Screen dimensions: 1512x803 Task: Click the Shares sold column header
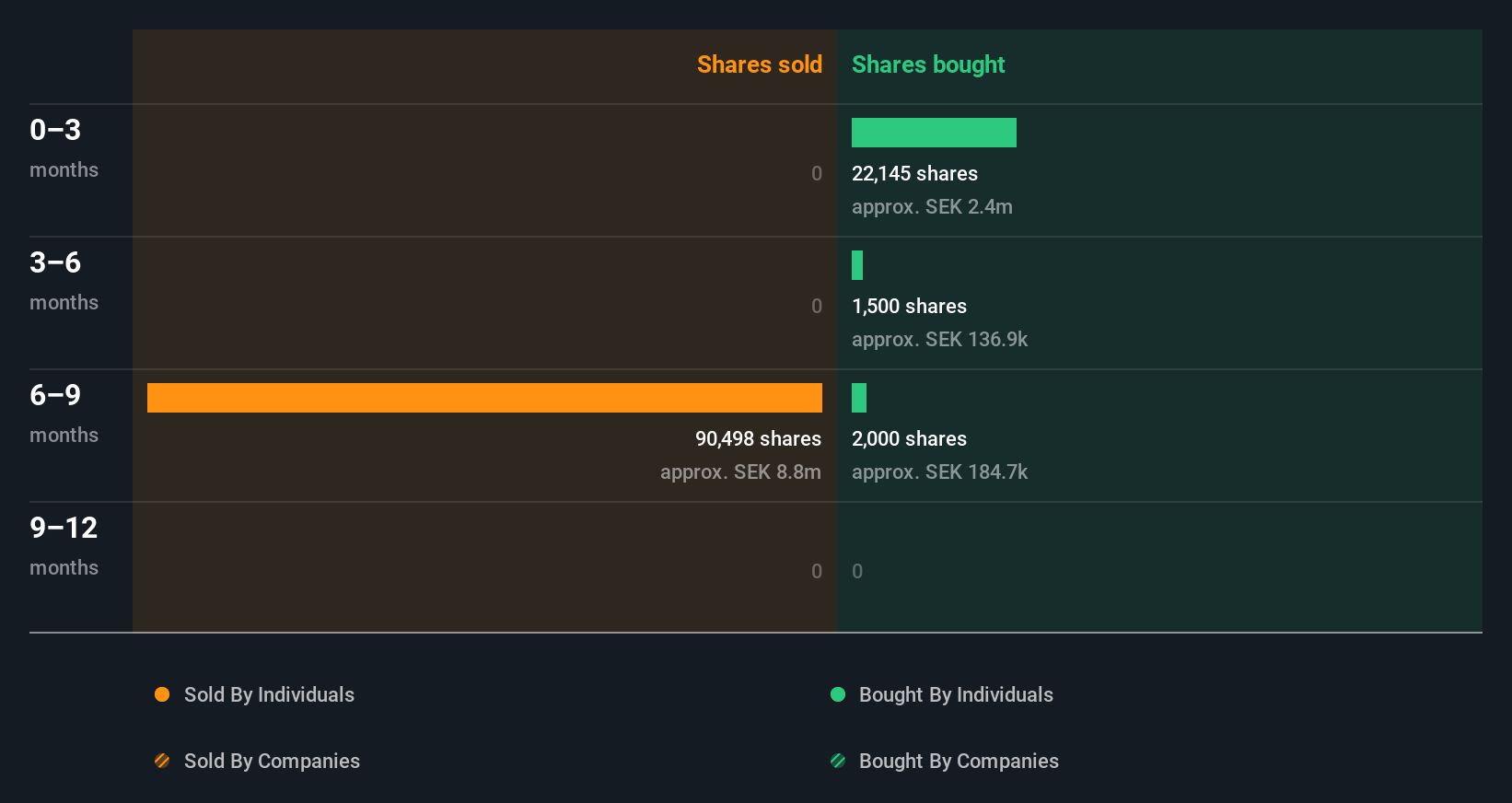[x=760, y=64]
